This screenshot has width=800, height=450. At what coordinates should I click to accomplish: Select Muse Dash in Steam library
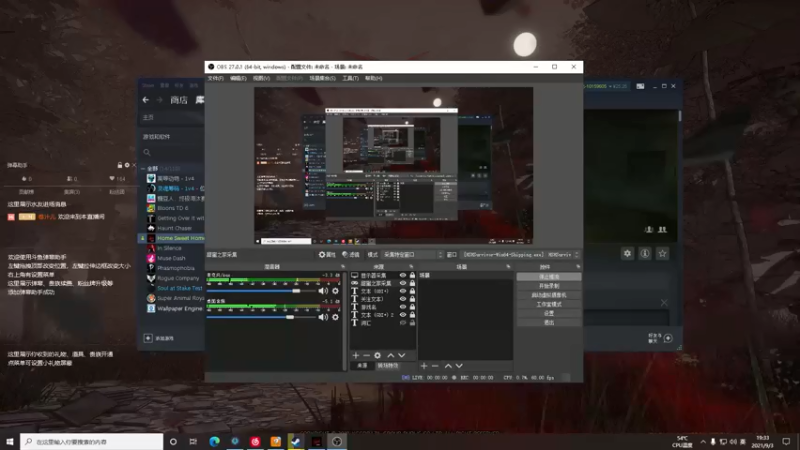[x=171, y=258]
